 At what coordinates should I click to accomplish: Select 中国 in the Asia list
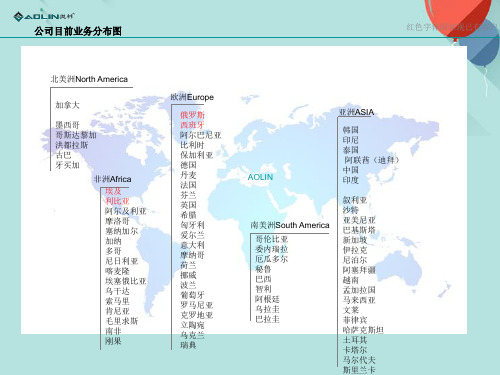coord(351,170)
